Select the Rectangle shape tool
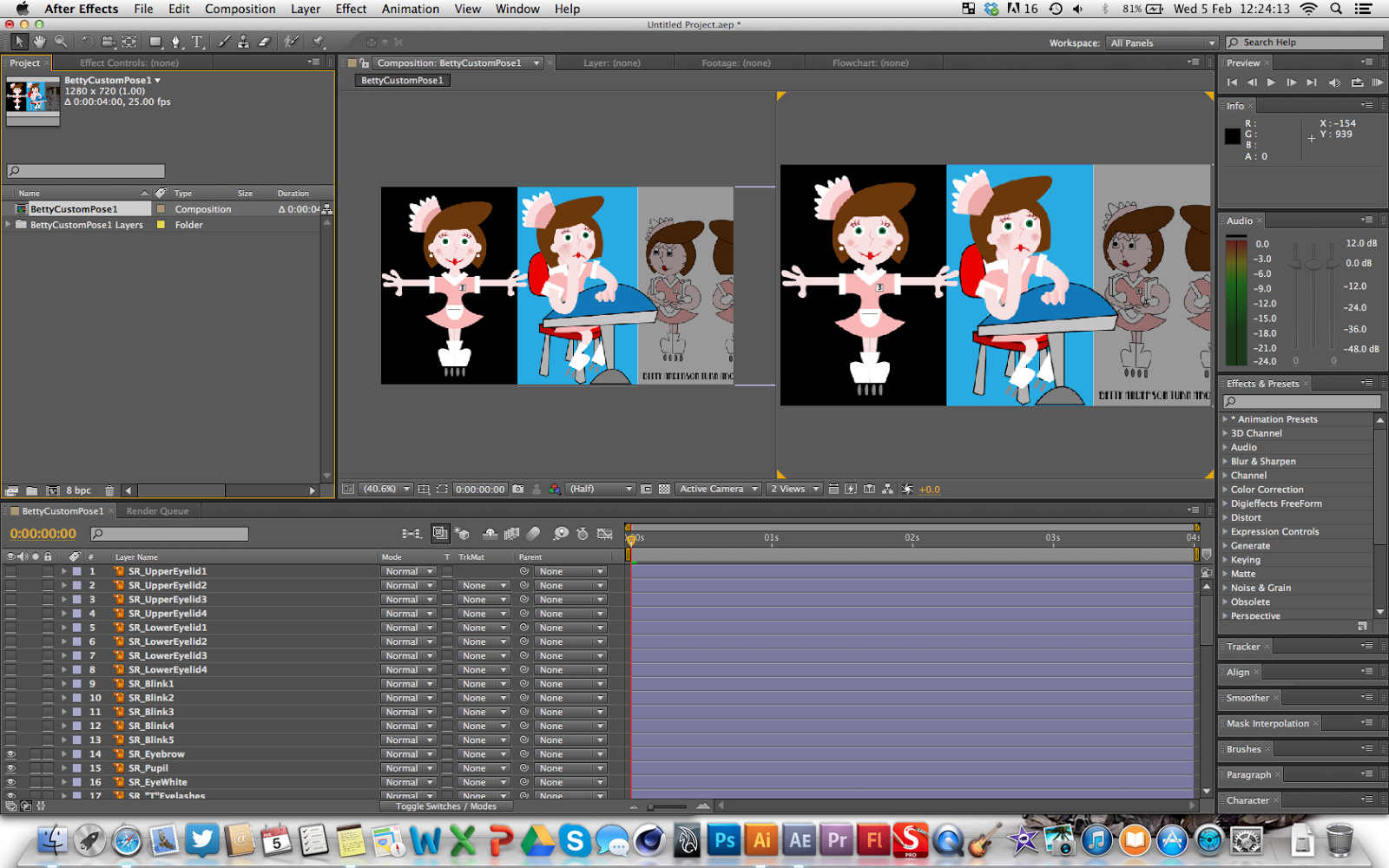1389x868 pixels. click(155, 42)
